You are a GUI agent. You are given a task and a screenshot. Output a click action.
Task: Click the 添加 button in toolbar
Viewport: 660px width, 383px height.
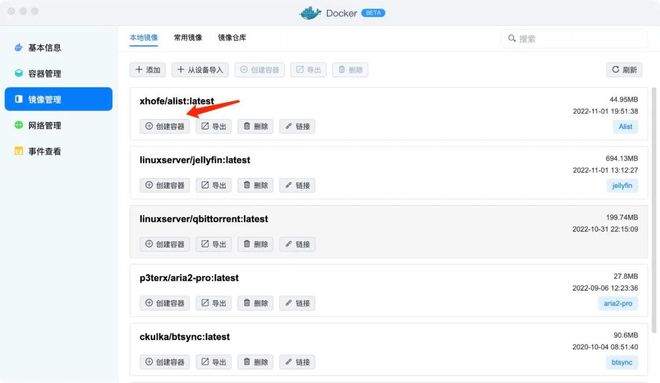click(148, 70)
